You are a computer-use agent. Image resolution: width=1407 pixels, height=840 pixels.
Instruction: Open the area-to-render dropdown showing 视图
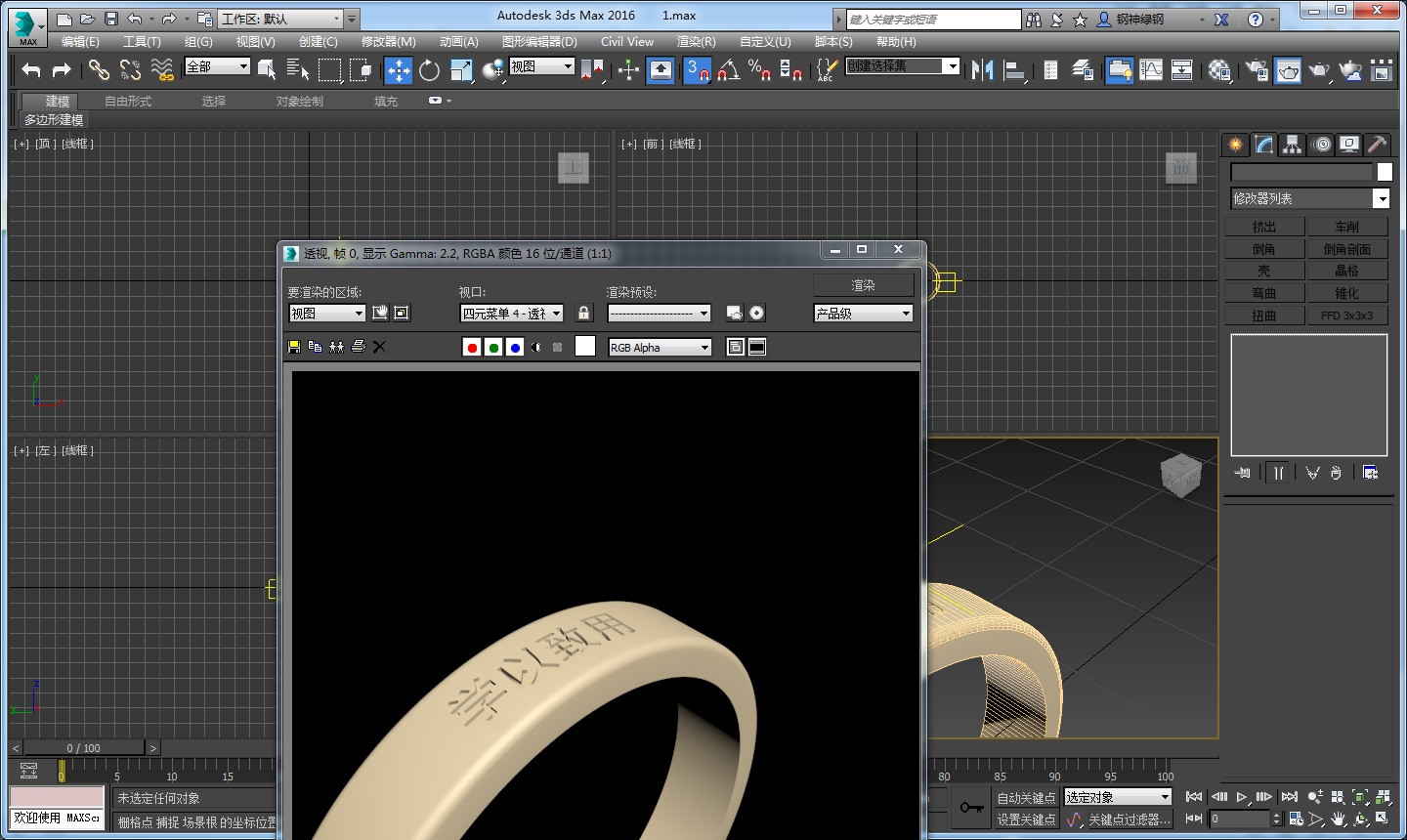[327, 314]
